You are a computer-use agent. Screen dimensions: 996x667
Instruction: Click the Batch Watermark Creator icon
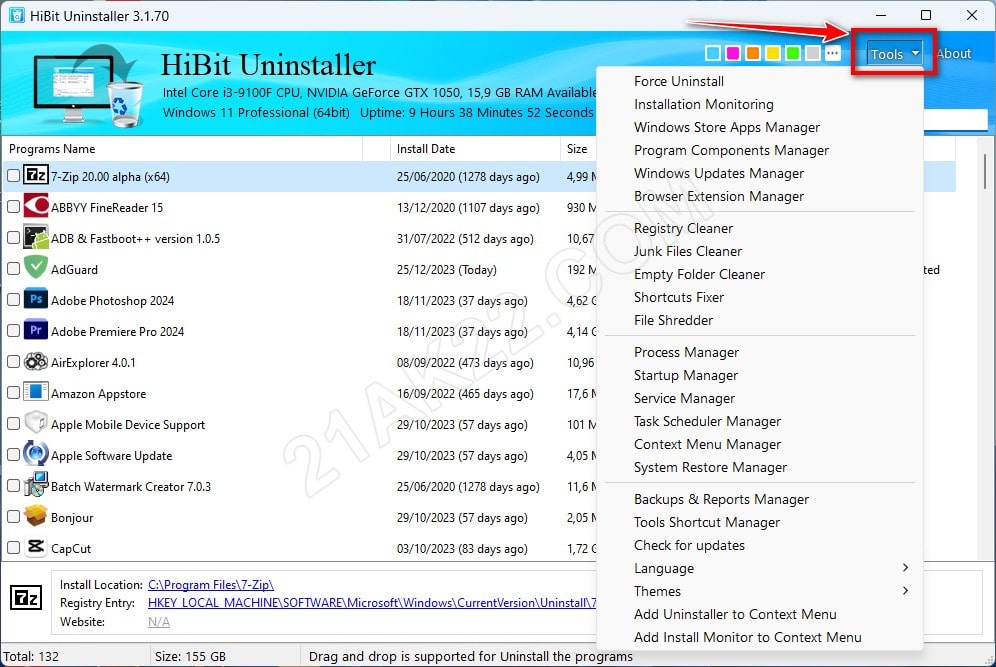tap(36, 485)
